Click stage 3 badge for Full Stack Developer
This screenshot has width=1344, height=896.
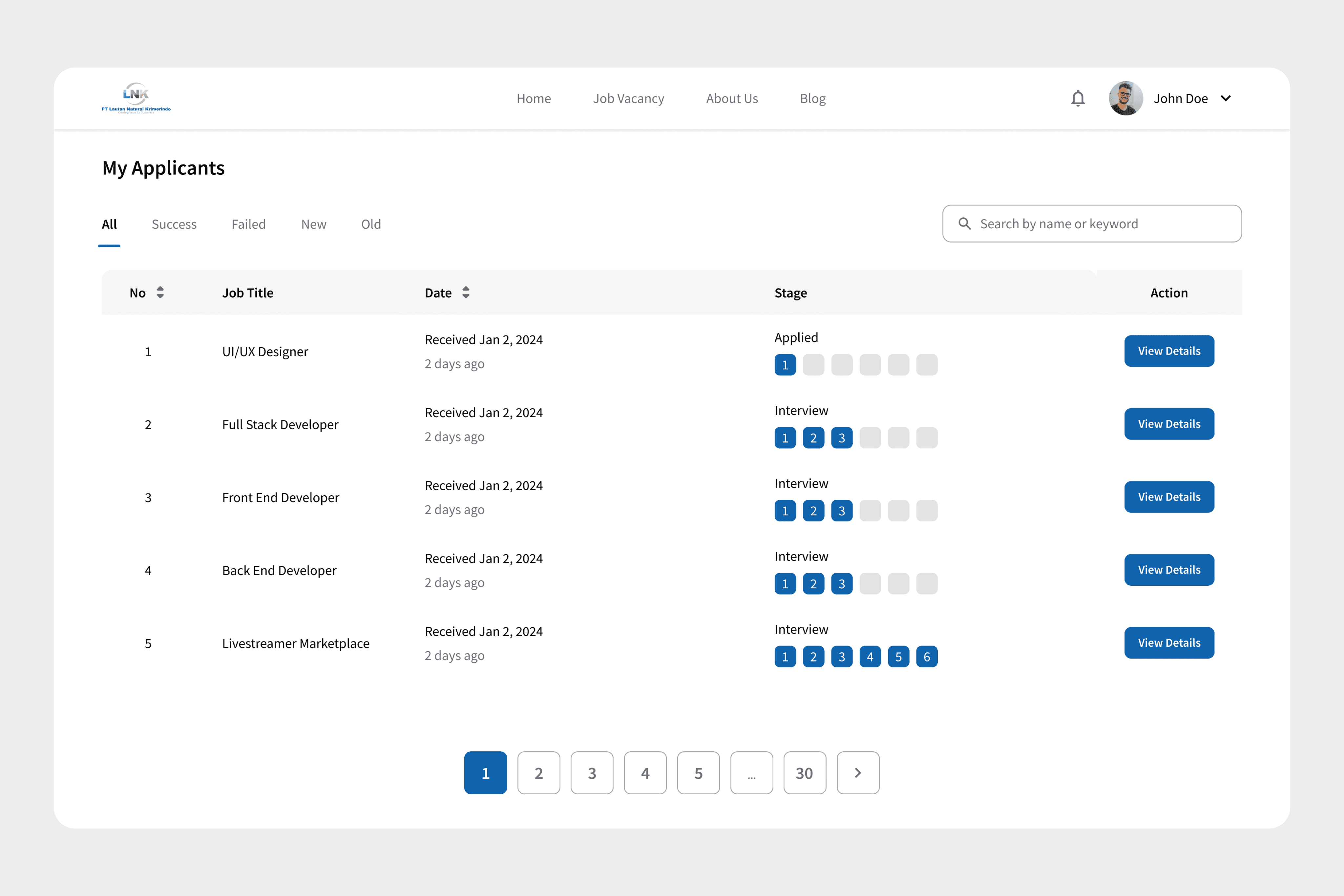(x=842, y=438)
